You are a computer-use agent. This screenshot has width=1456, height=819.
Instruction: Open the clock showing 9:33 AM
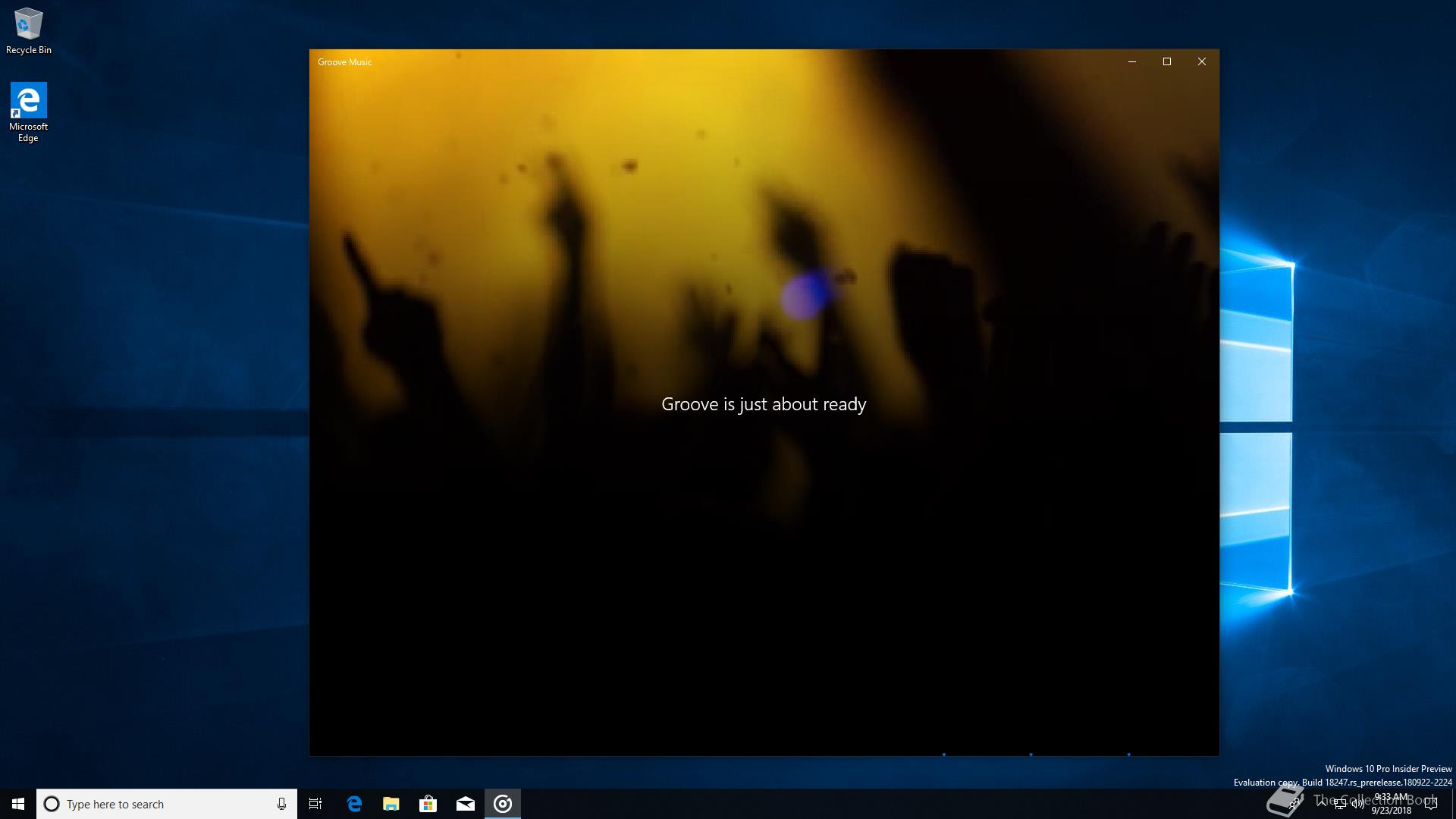1392,804
